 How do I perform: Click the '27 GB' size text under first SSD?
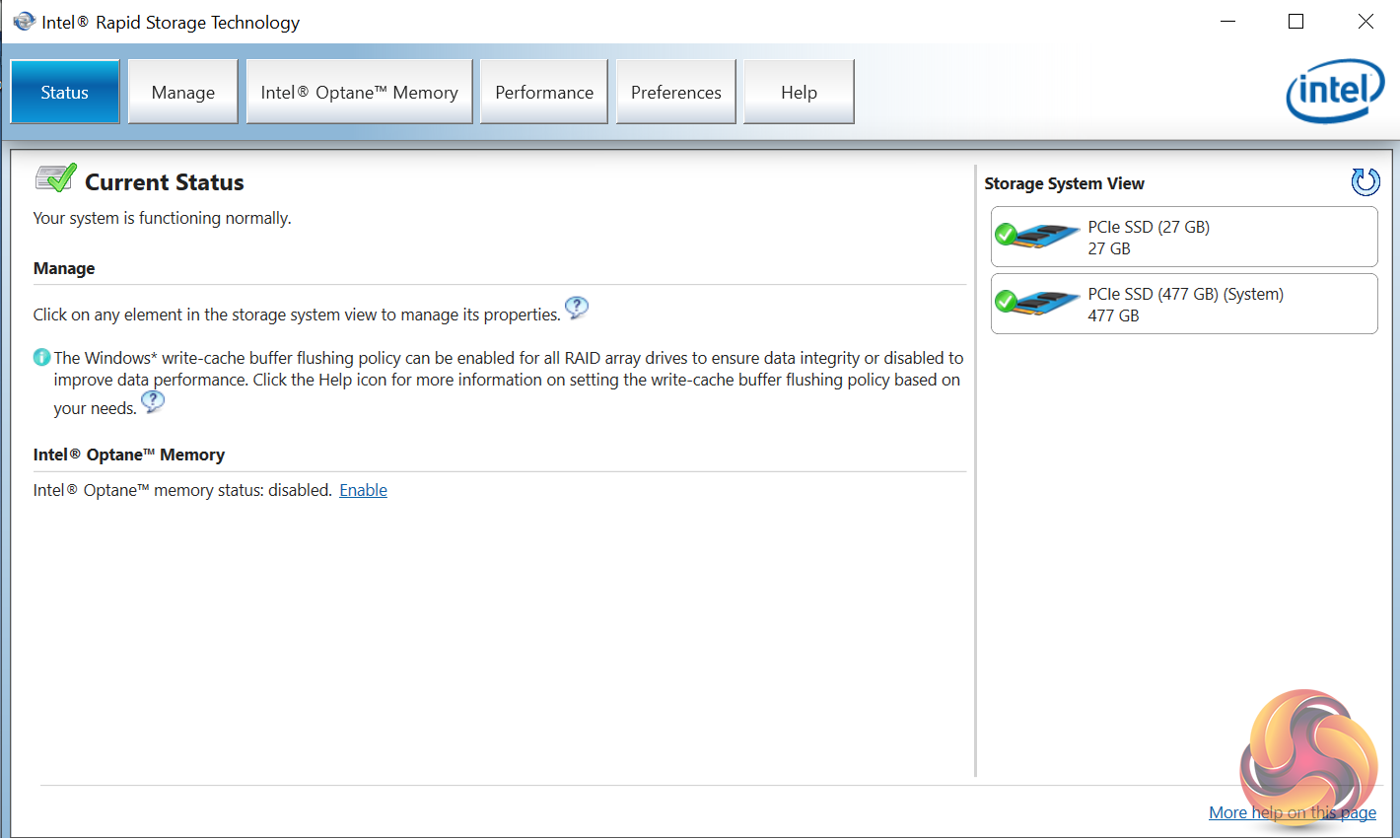point(1109,248)
